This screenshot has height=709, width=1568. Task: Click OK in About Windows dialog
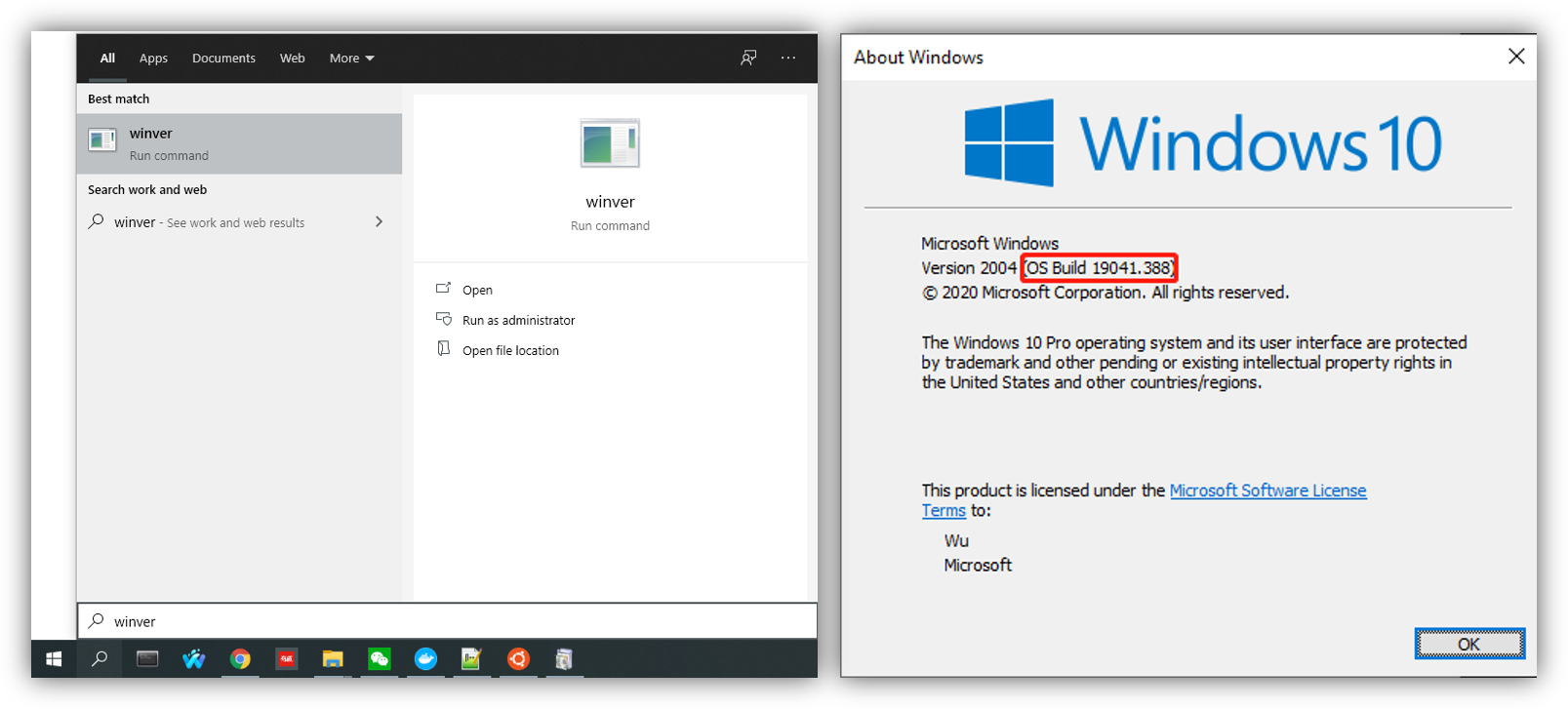tap(1469, 644)
